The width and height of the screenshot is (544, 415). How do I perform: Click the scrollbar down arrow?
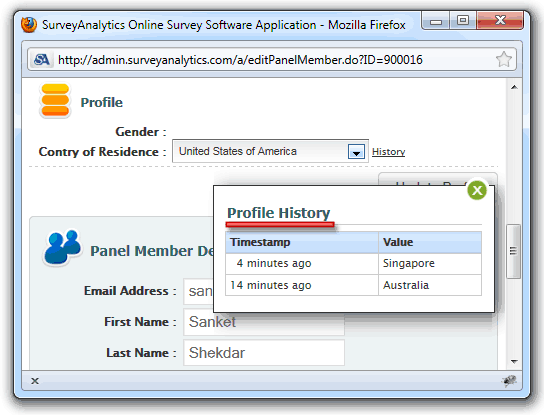click(x=514, y=362)
